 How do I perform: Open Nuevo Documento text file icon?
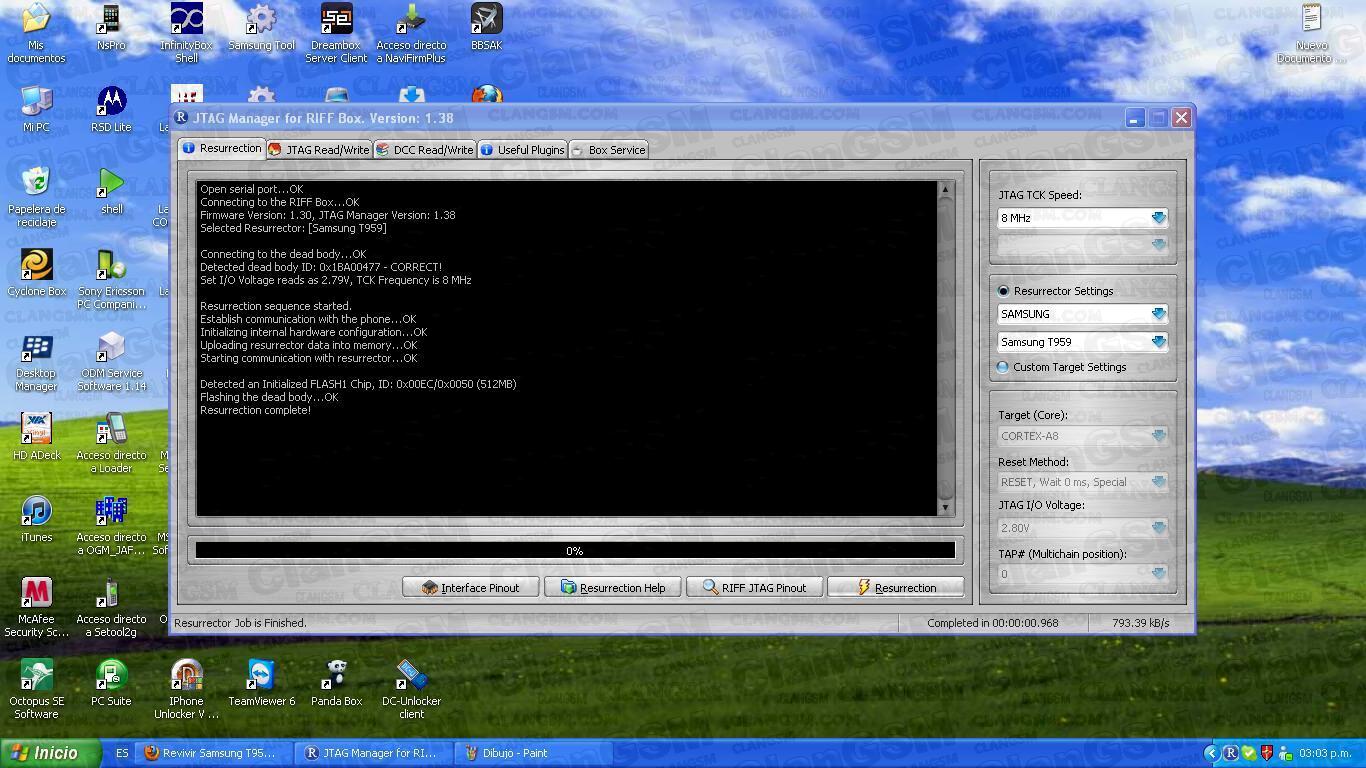(x=1311, y=33)
